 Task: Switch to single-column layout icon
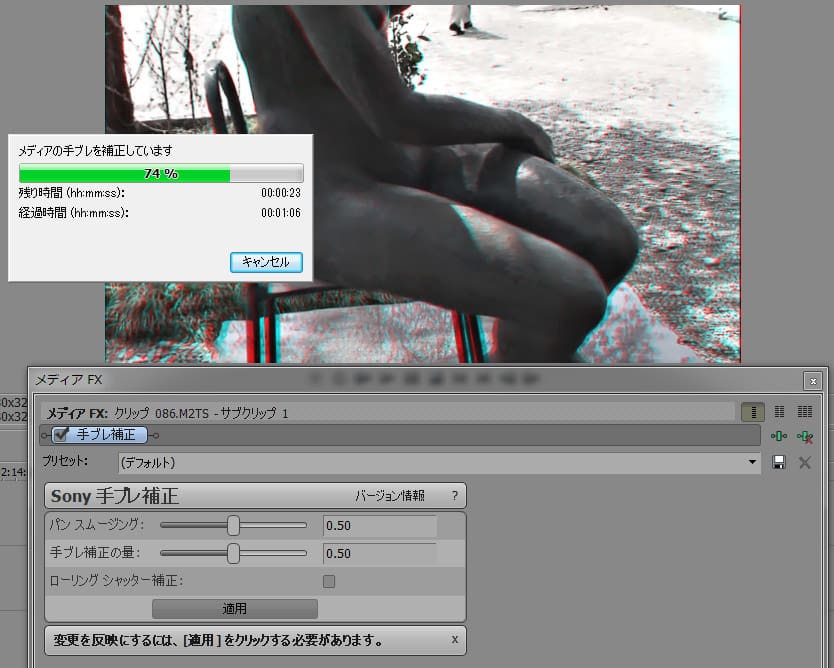pos(753,412)
